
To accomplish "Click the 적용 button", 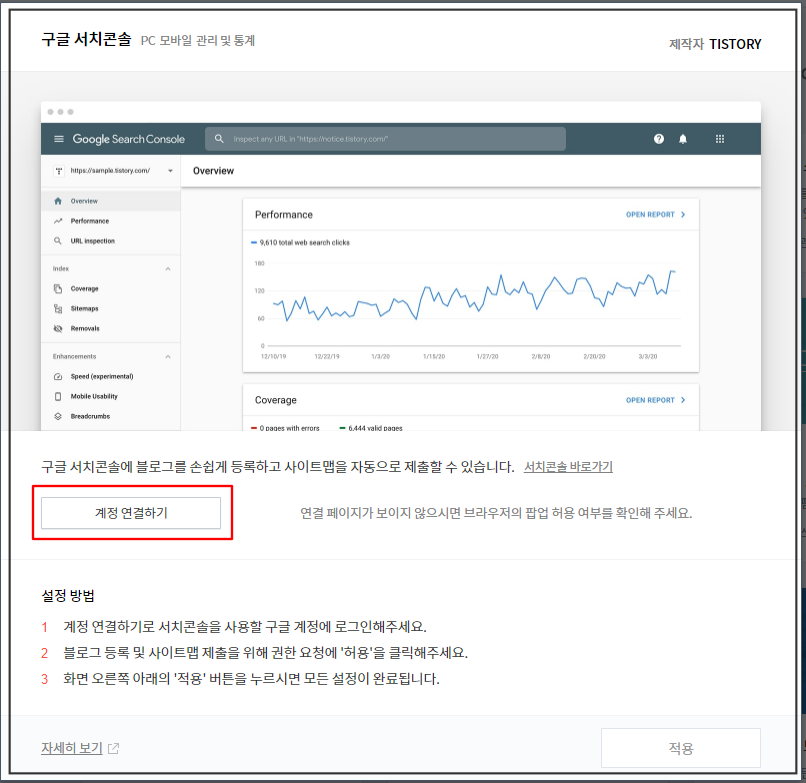I will [x=681, y=748].
